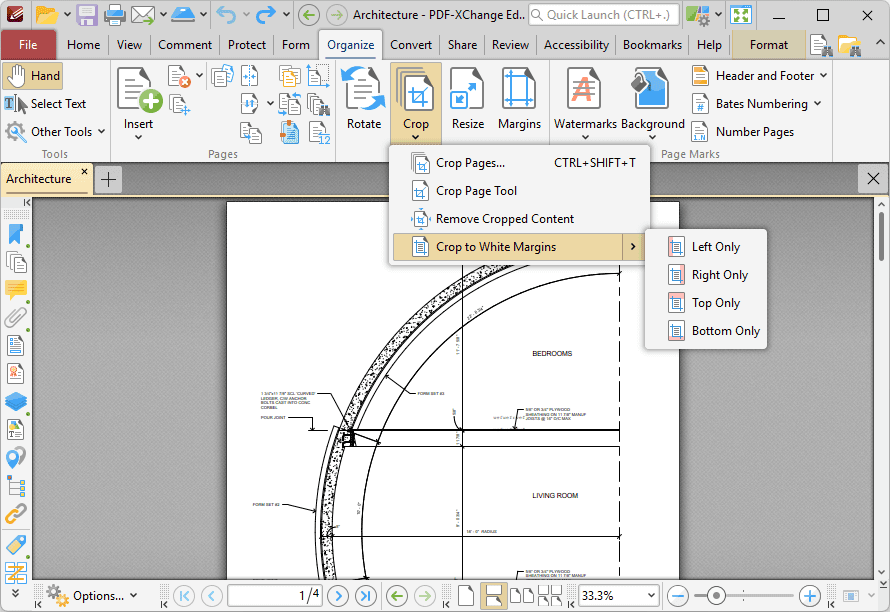Select Left Only from submenu
890x612 pixels.
tap(715, 247)
